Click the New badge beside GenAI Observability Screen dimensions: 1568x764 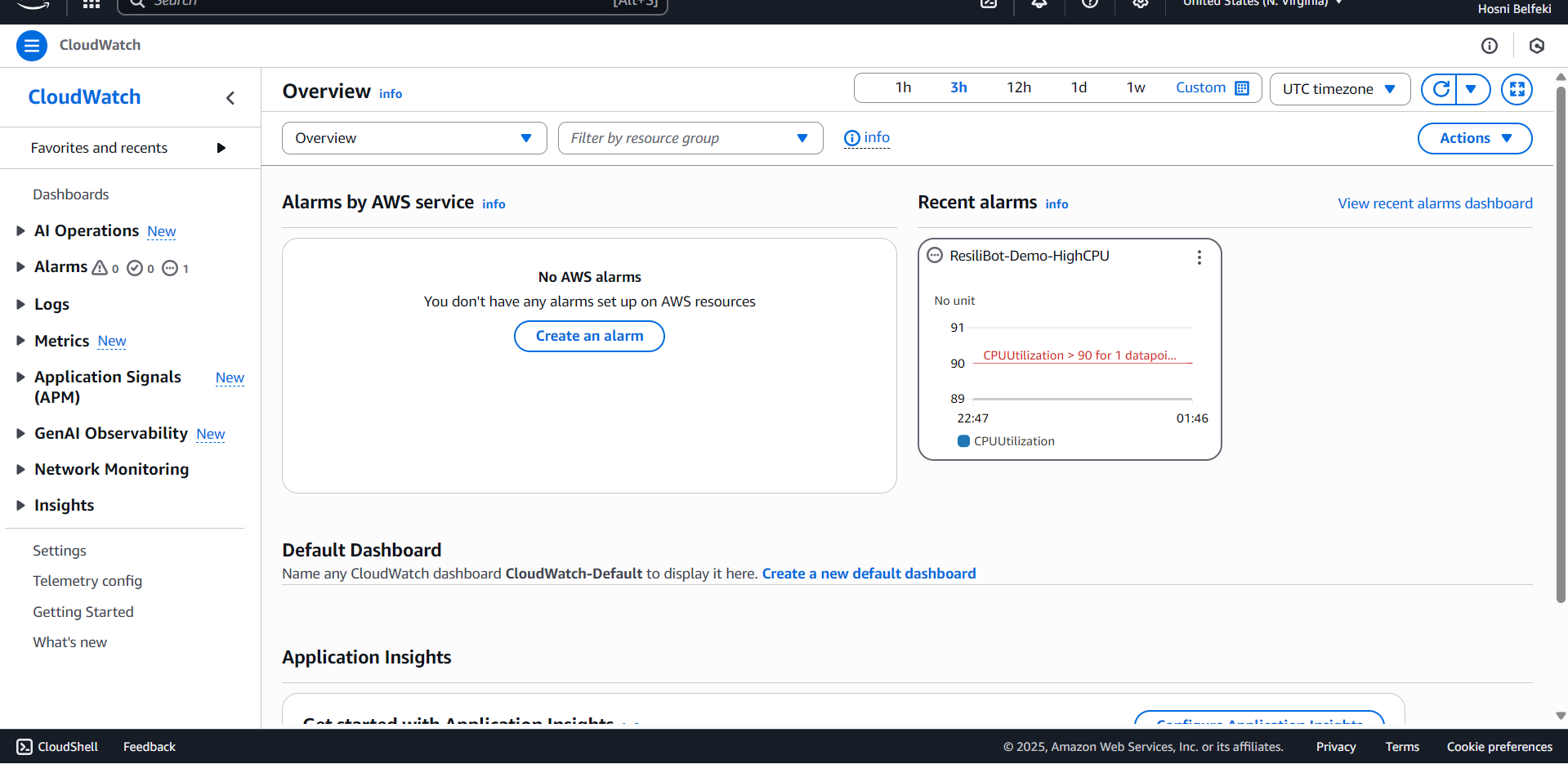click(x=211, y=435)
